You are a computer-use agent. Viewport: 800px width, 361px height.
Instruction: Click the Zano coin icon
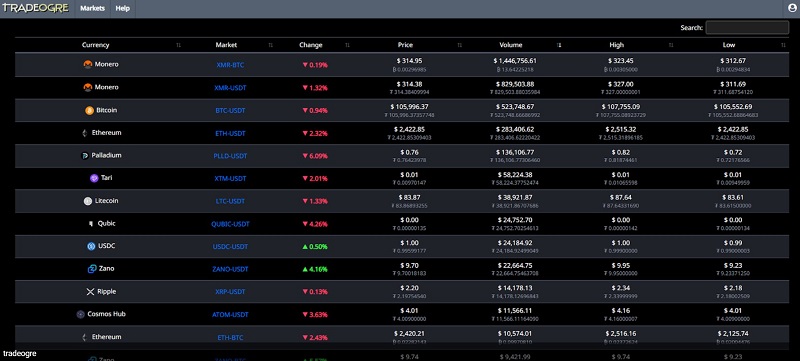pos(92,269)
